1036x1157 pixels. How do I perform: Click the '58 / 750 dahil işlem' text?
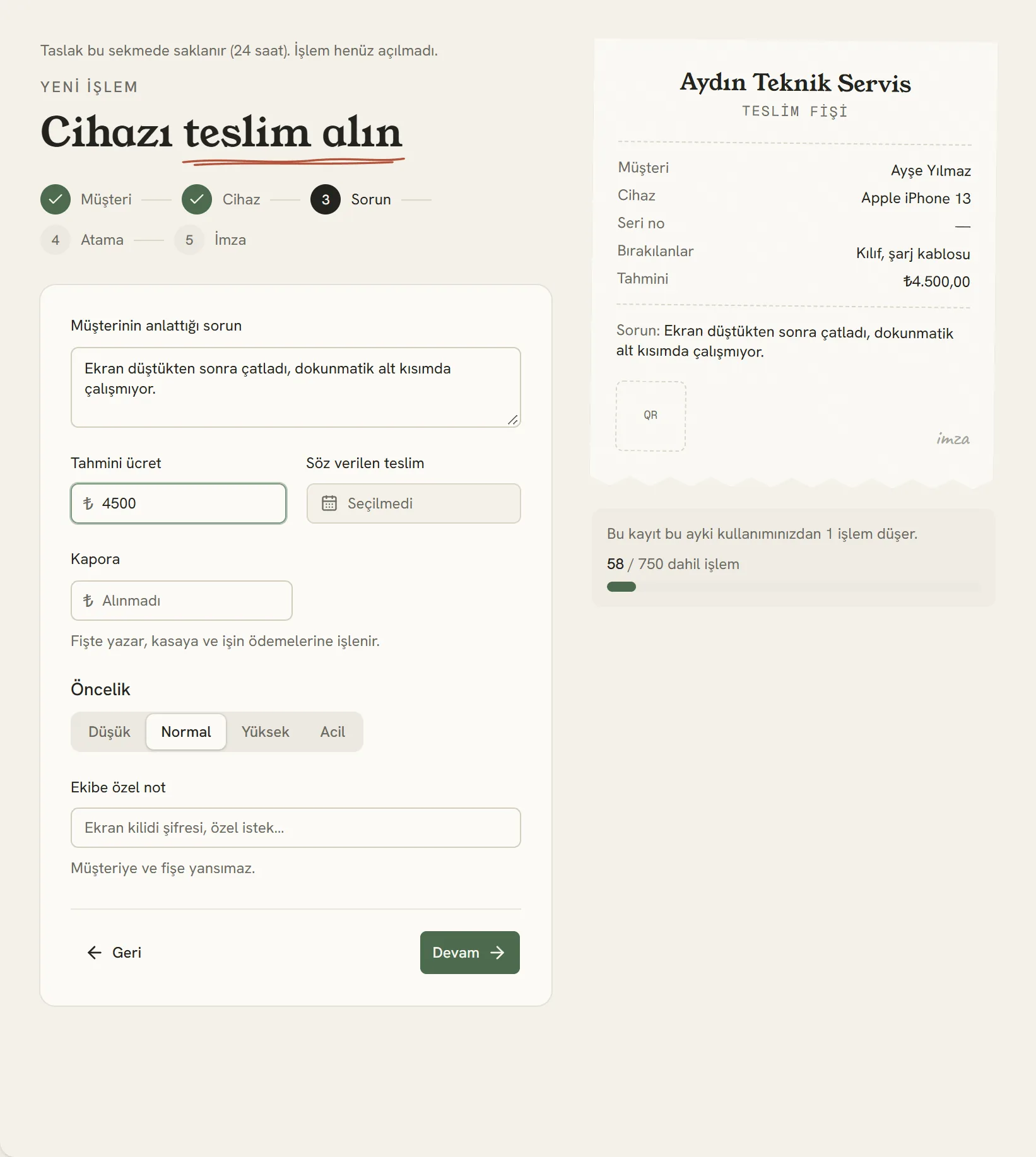click(673, 564)
